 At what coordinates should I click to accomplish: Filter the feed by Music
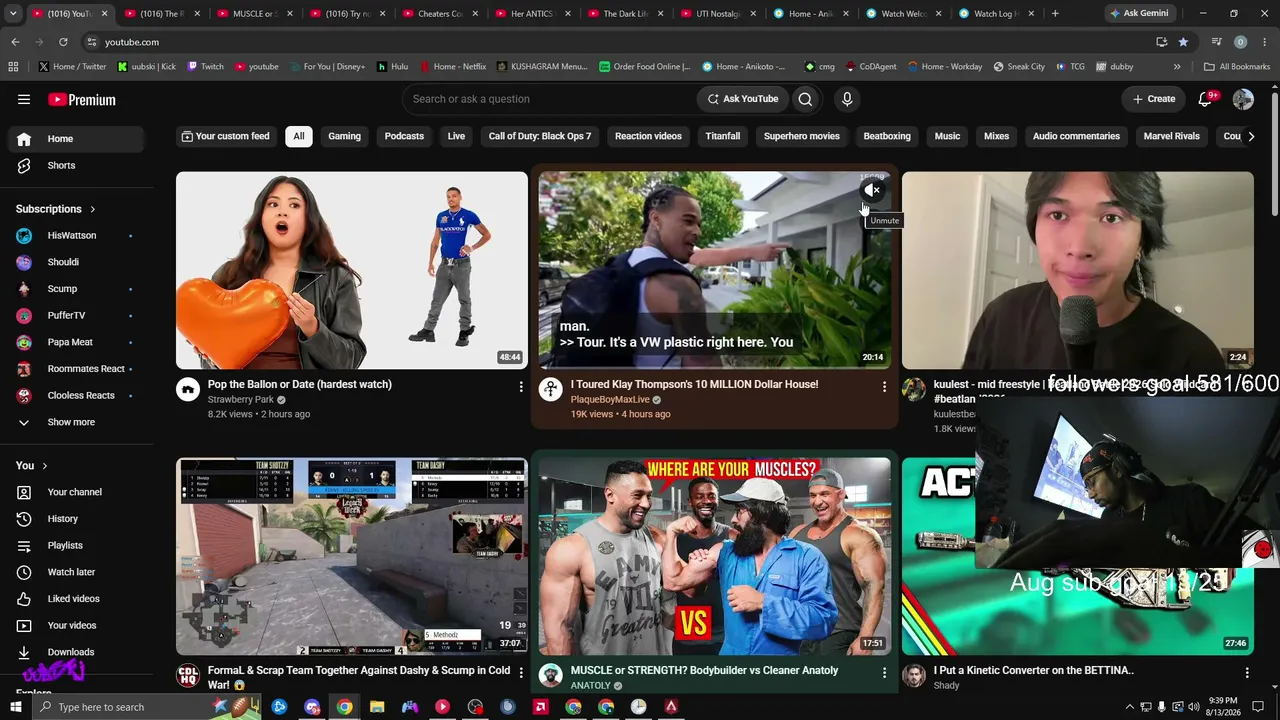click(x=947, y=136)
